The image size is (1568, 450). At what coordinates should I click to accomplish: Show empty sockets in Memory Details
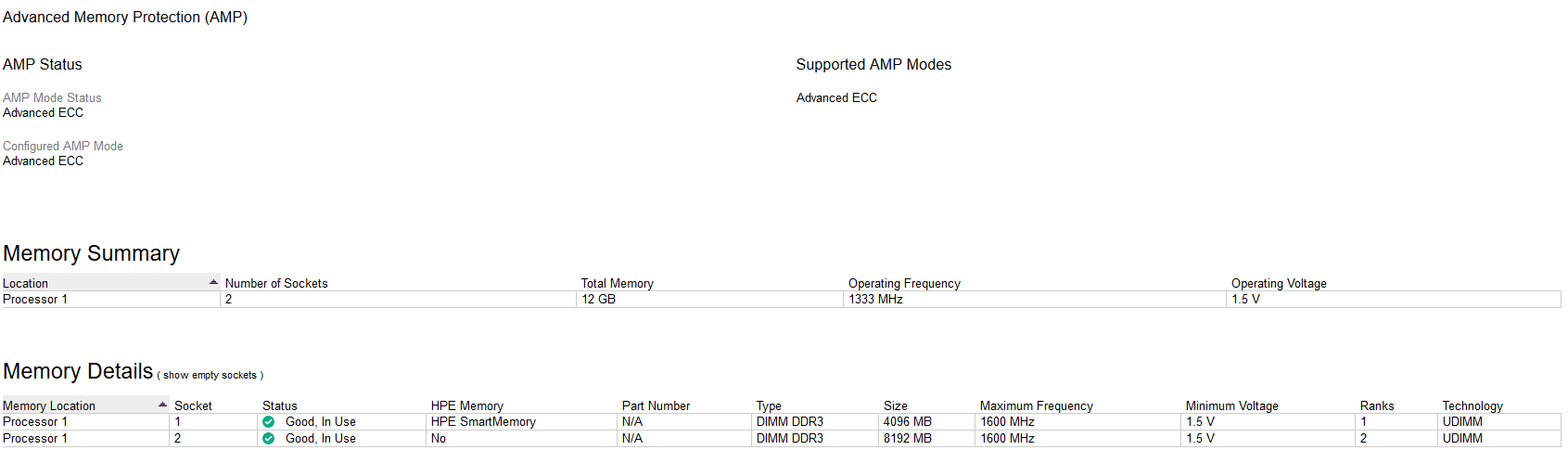pos(210,376)
